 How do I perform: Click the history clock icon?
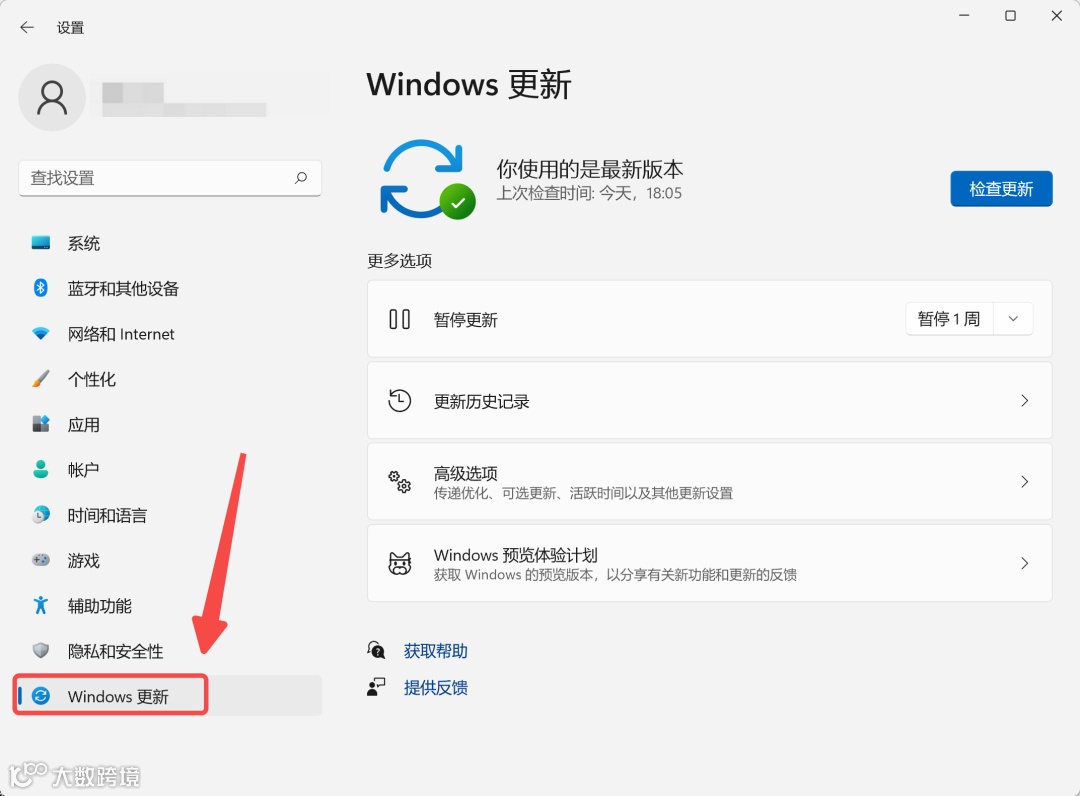click(399, 401)
